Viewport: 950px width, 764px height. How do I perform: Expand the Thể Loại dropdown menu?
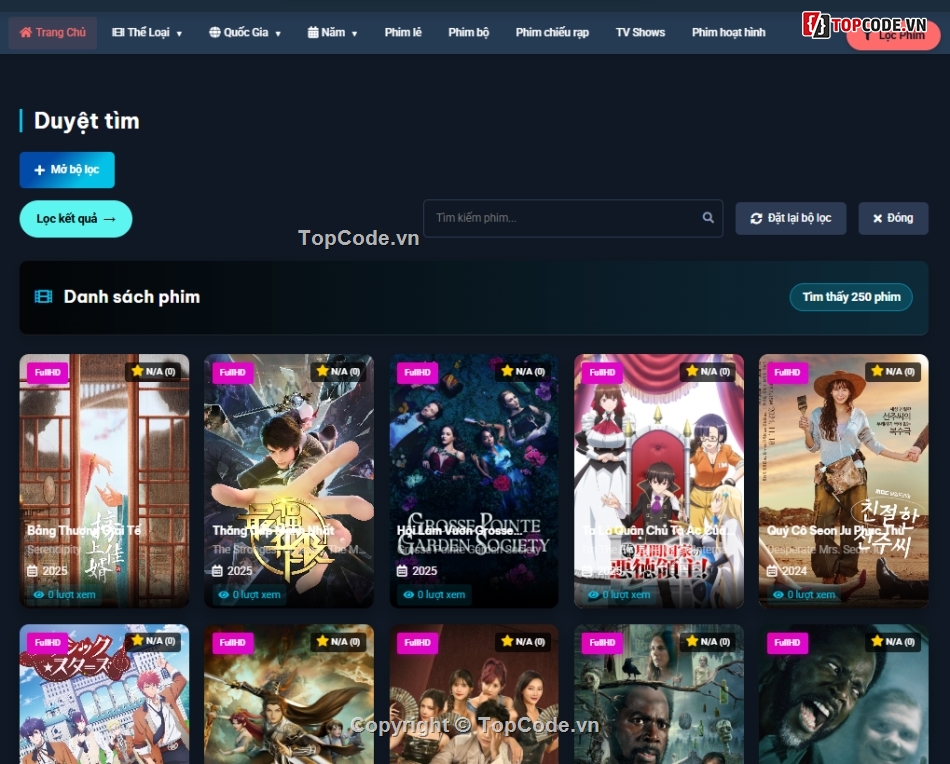tap(147, 33)
